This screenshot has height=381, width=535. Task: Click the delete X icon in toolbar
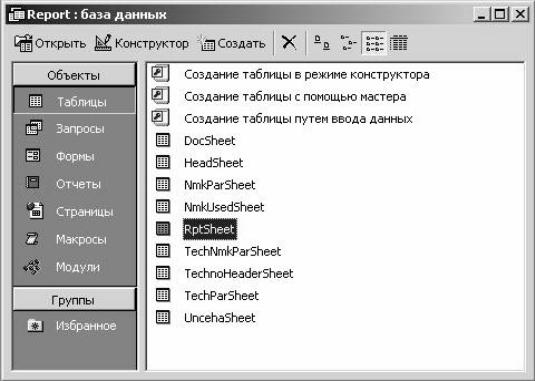coord(289,43)
